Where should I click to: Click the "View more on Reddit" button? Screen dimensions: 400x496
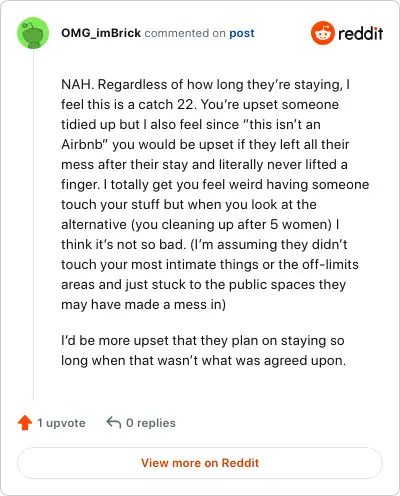200,463
